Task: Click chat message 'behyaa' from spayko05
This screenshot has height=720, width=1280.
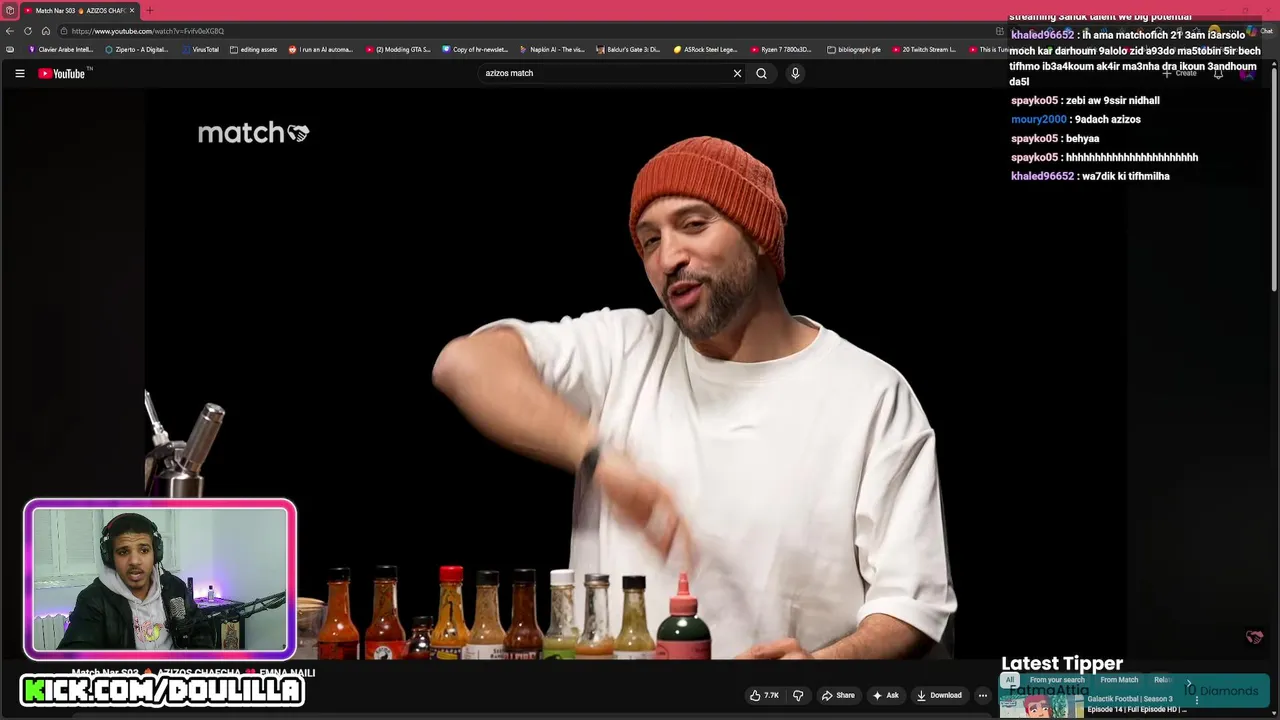Action: [1083, 138]
